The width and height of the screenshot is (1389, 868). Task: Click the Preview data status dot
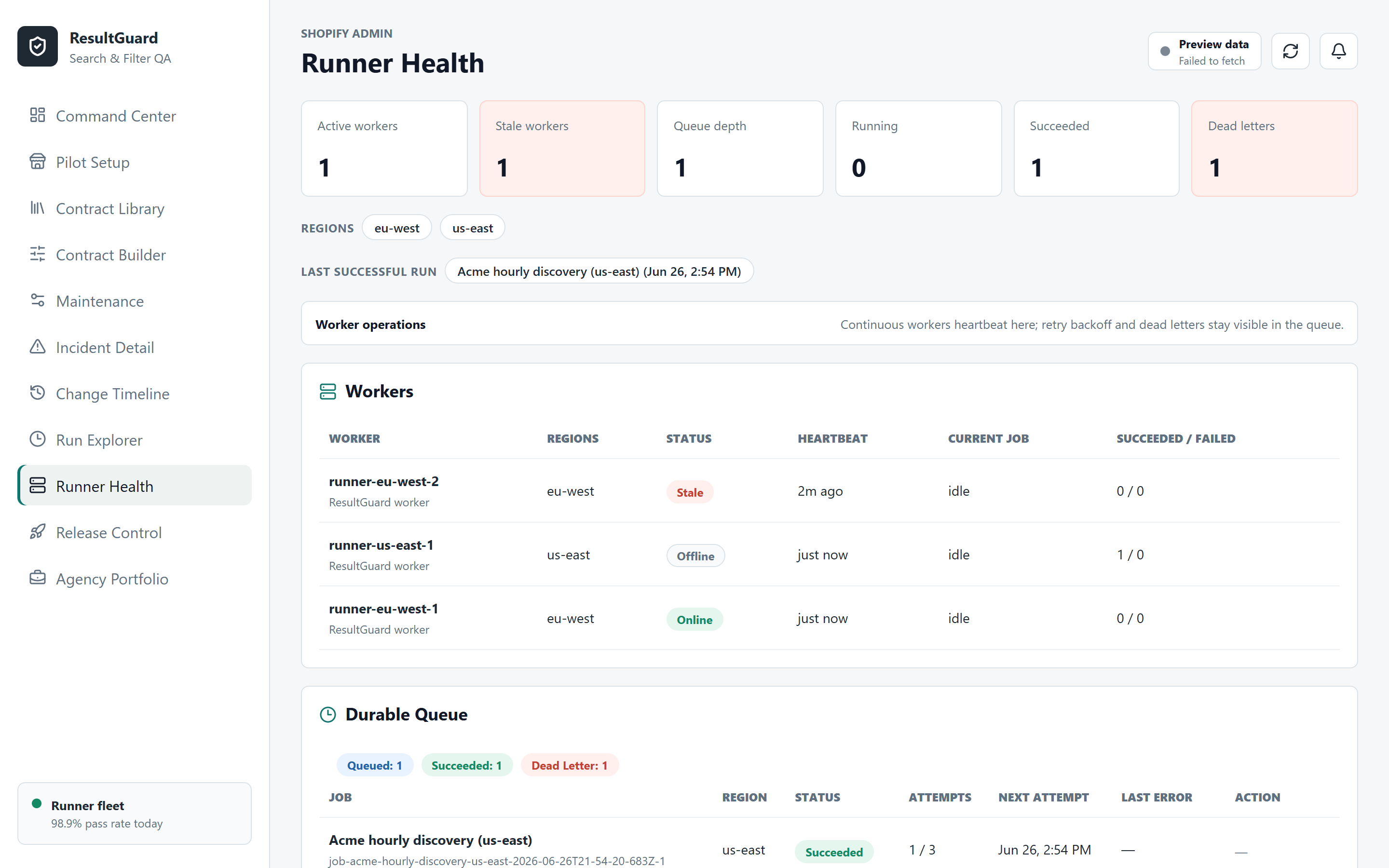point(1165,51)
